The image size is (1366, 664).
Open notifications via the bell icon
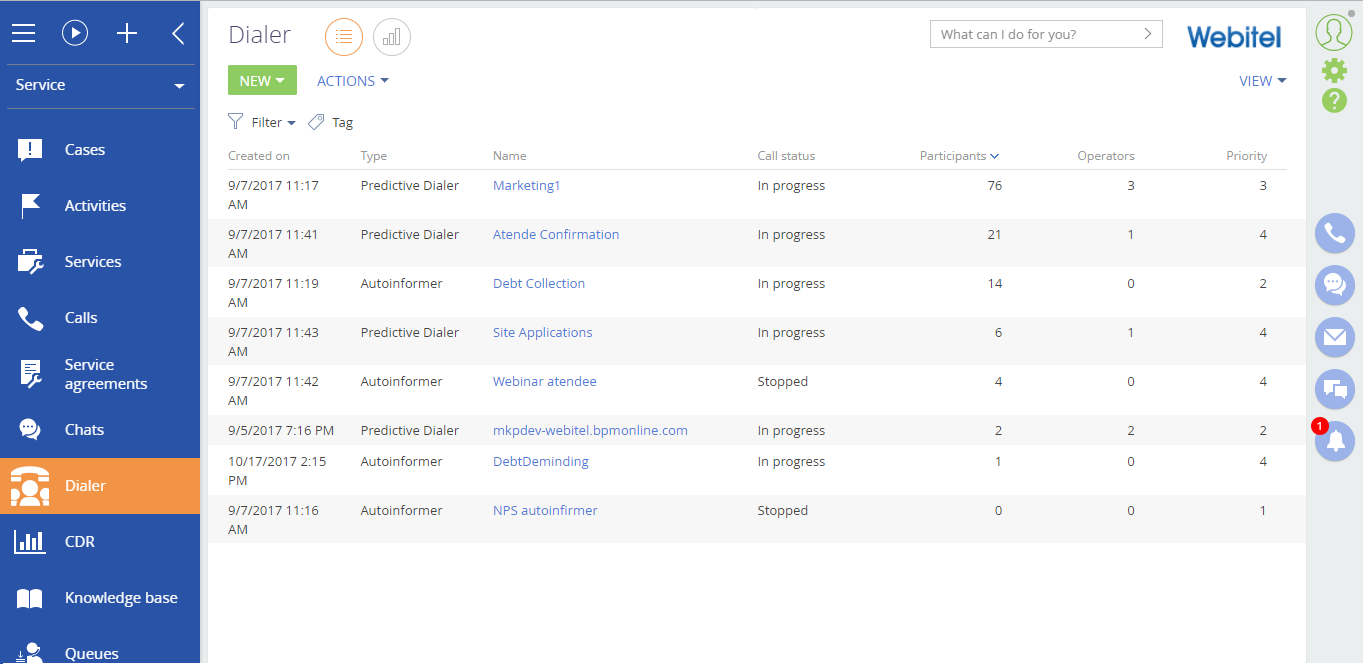(1334, 441)
